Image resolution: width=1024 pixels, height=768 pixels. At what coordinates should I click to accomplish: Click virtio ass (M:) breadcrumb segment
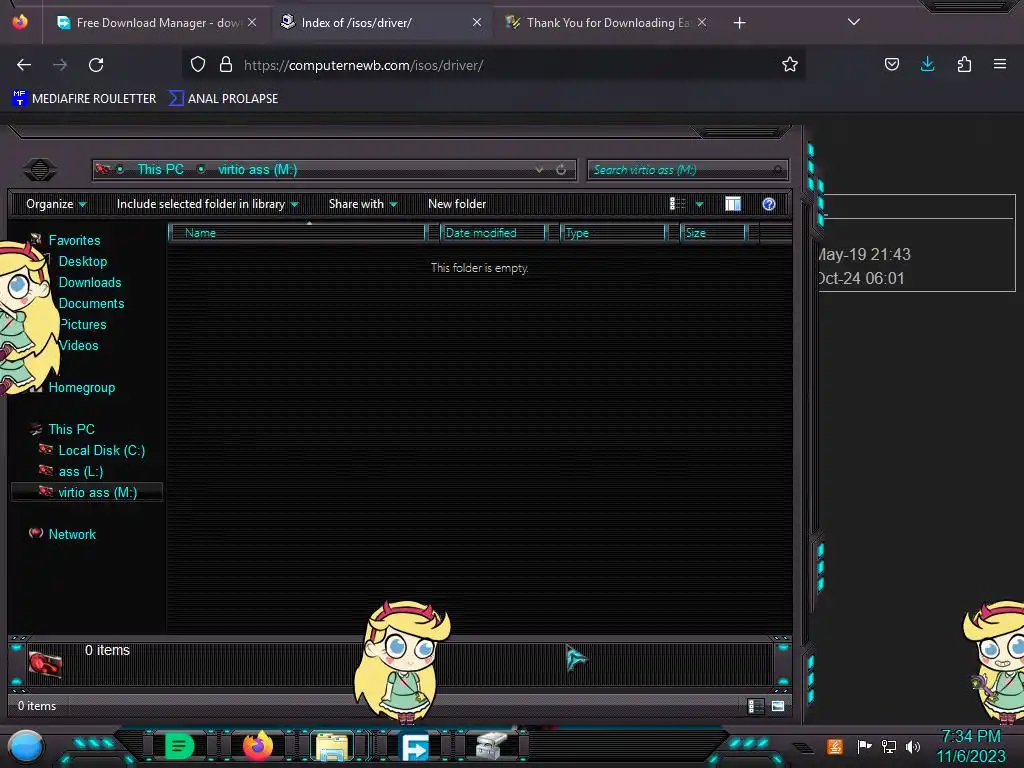[x=257, y=170]
